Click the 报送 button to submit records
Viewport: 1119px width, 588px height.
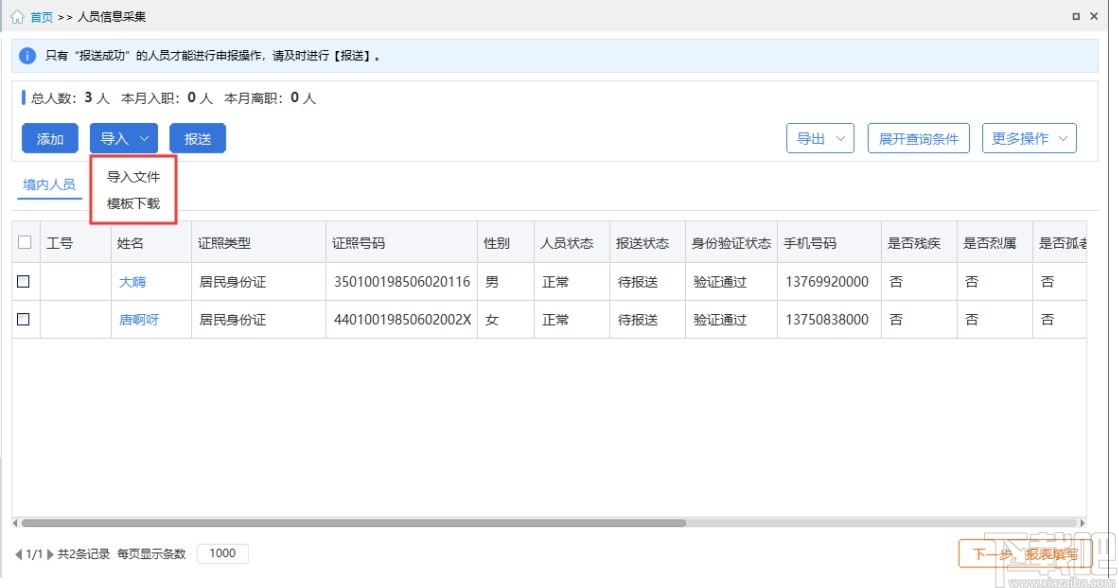197,138
